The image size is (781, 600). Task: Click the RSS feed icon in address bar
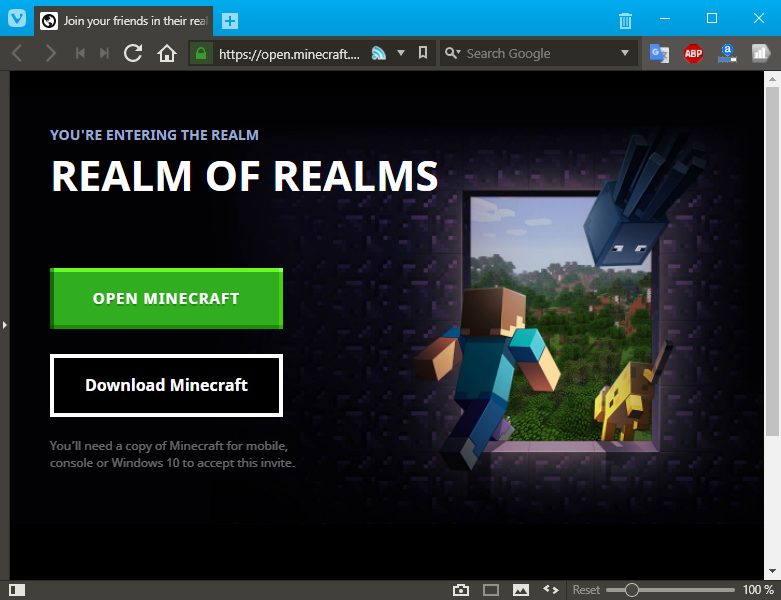coord(379,53)
